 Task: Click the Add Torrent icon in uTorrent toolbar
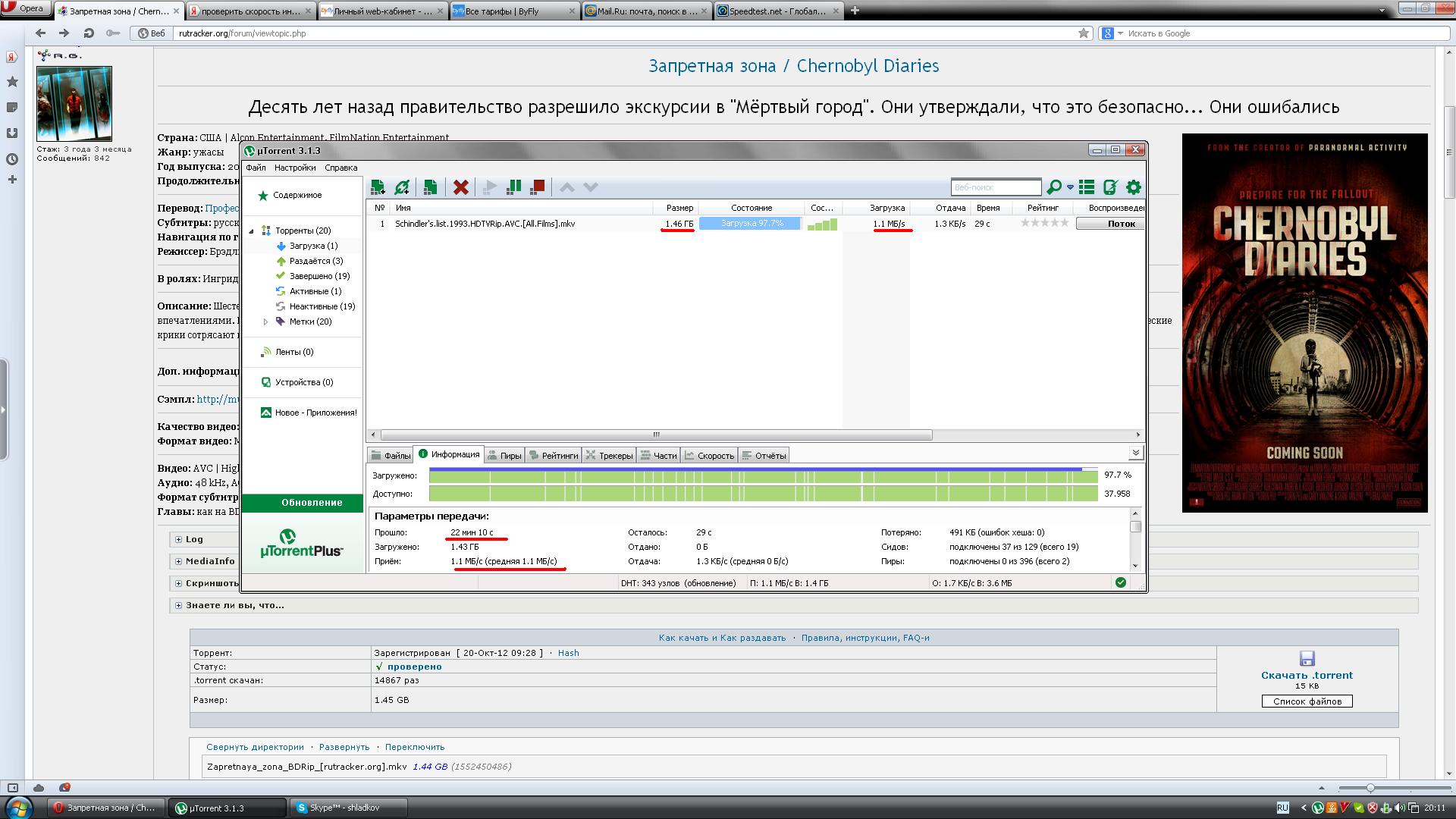click(x=378, y=187)
